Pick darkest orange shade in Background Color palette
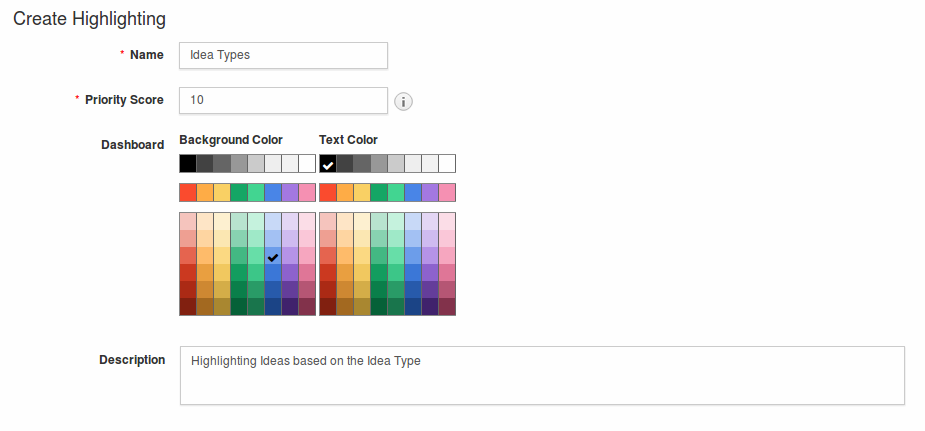925x431 pixels. click(x=205, y=307)
